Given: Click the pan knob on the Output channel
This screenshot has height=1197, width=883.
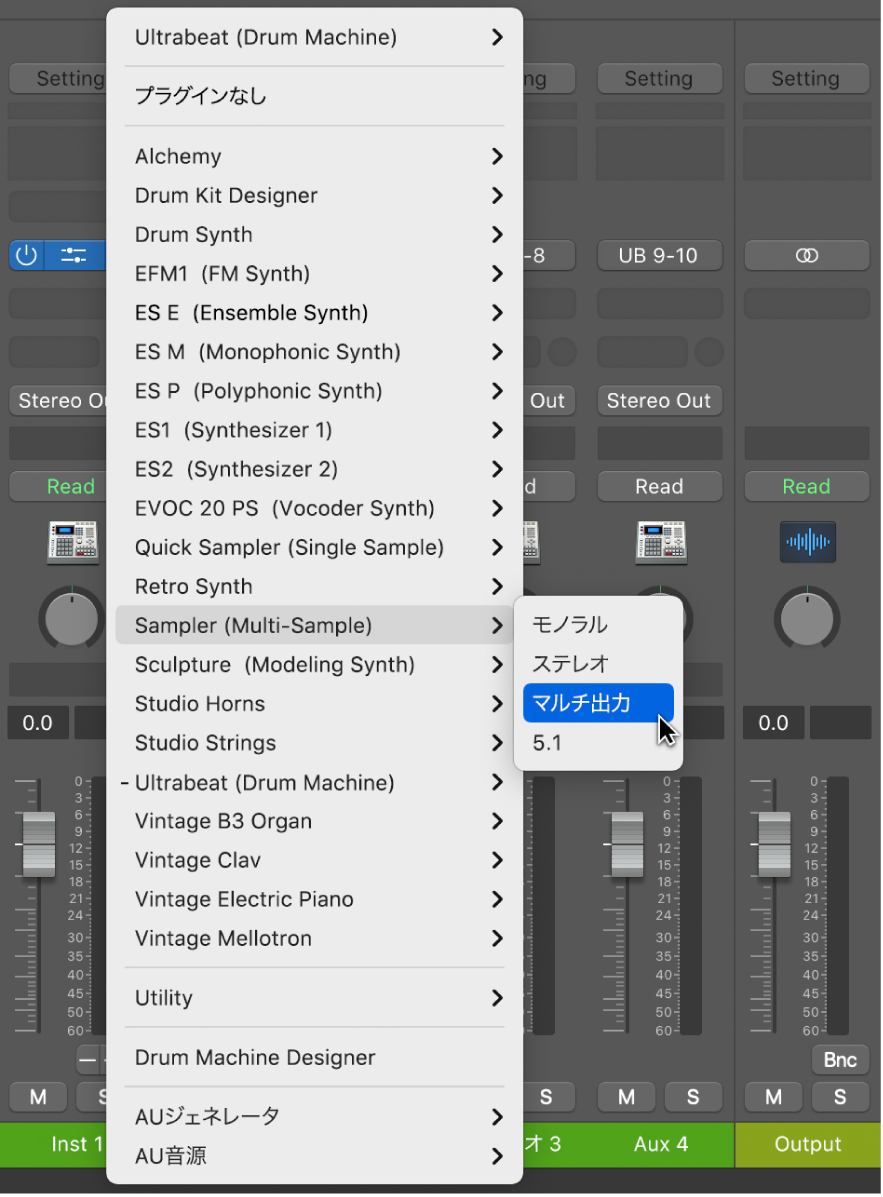Looking at the screenshot, I should click(x=807, y=618).
